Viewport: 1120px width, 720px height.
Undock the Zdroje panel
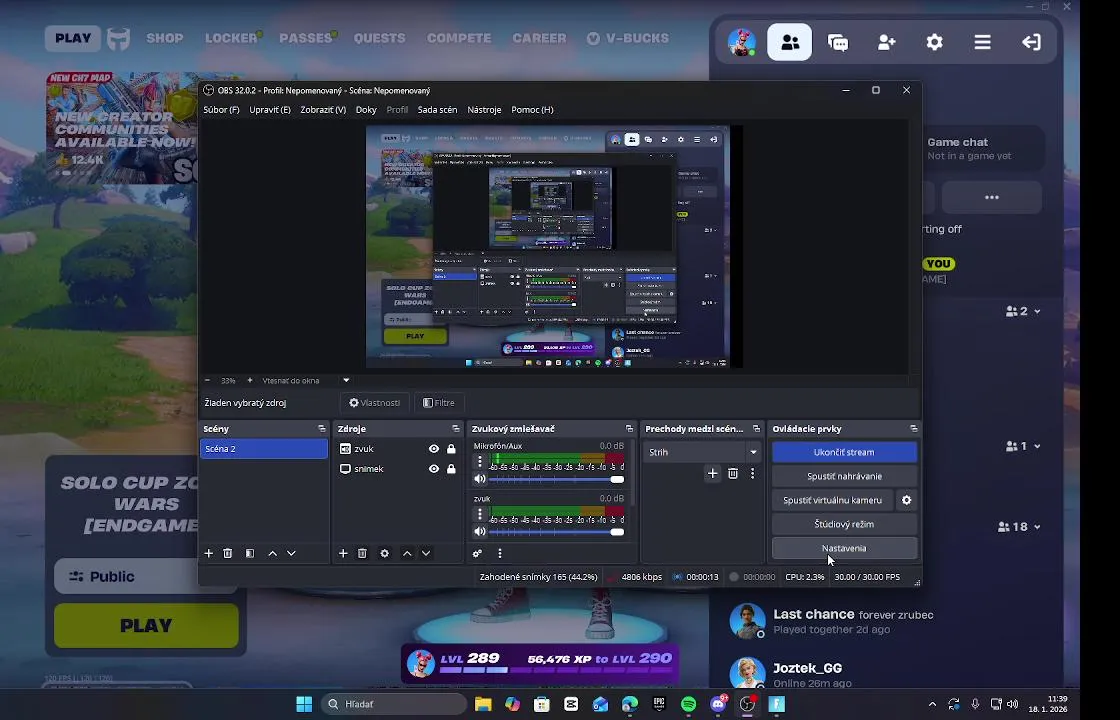[456, 429]
